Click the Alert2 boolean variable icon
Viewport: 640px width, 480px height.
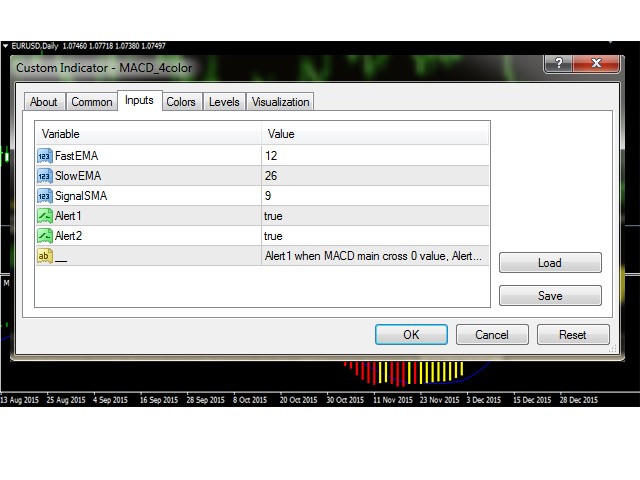point(44,236)
